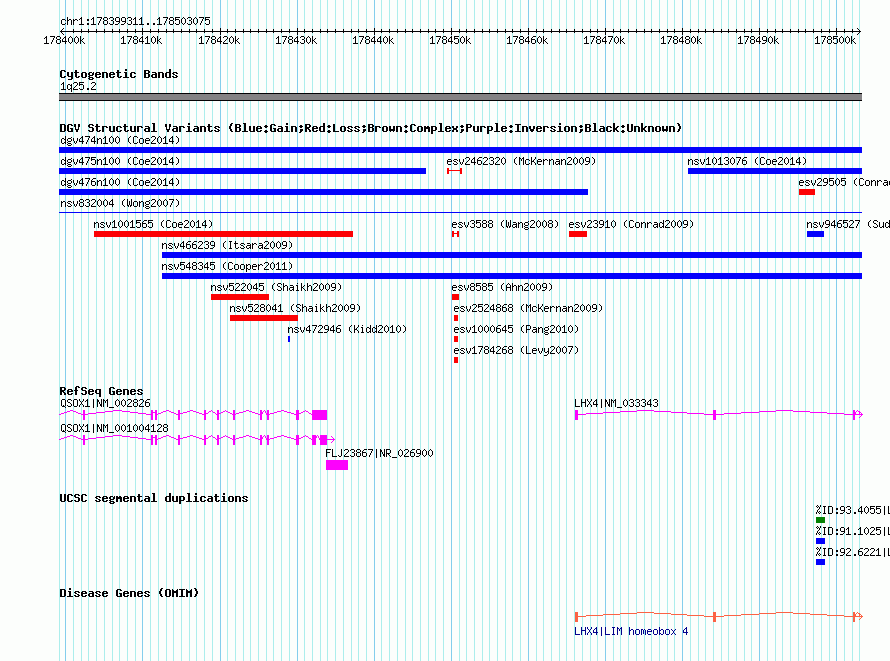Open the LHX4|NM_033343 RefSeq gene label
890x661 pixels.
click(616, 403)
